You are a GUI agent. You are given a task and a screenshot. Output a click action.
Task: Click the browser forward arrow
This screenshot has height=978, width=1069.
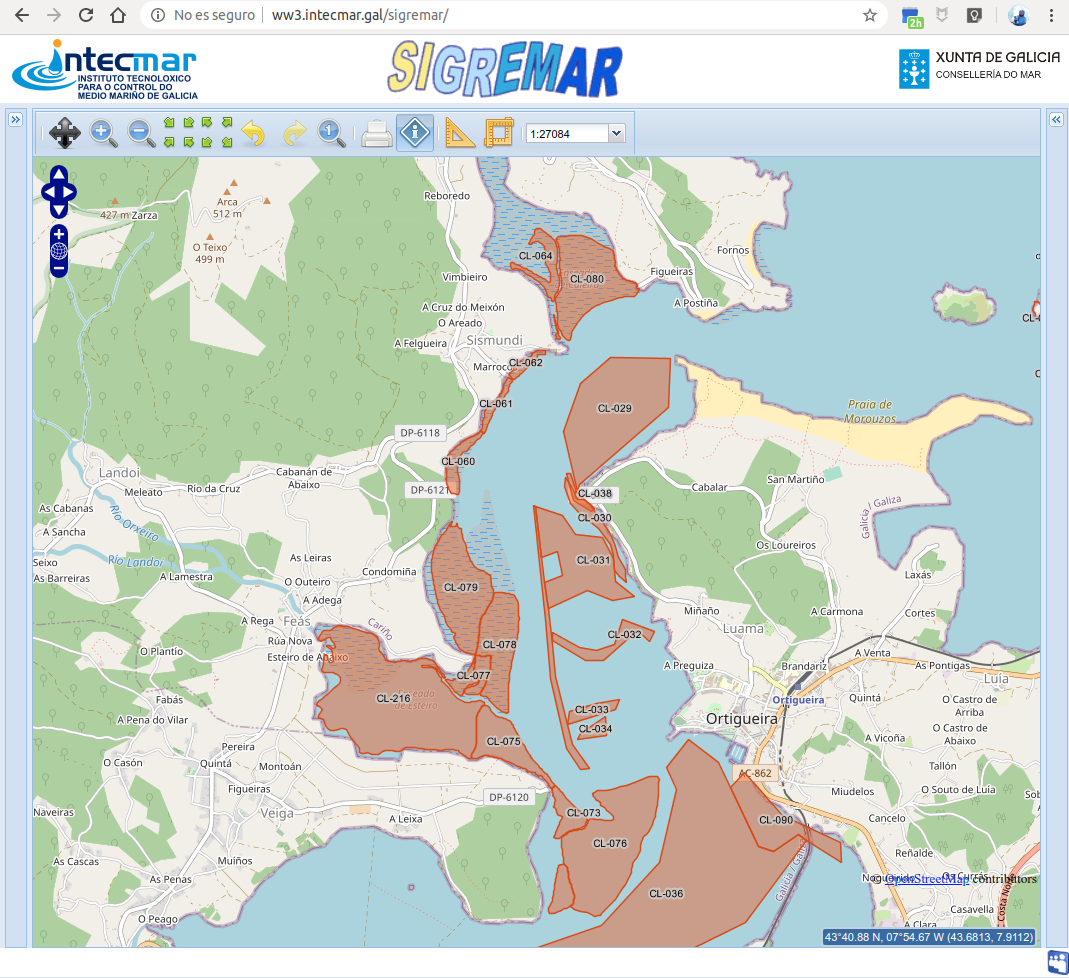[x=54, y=15]
